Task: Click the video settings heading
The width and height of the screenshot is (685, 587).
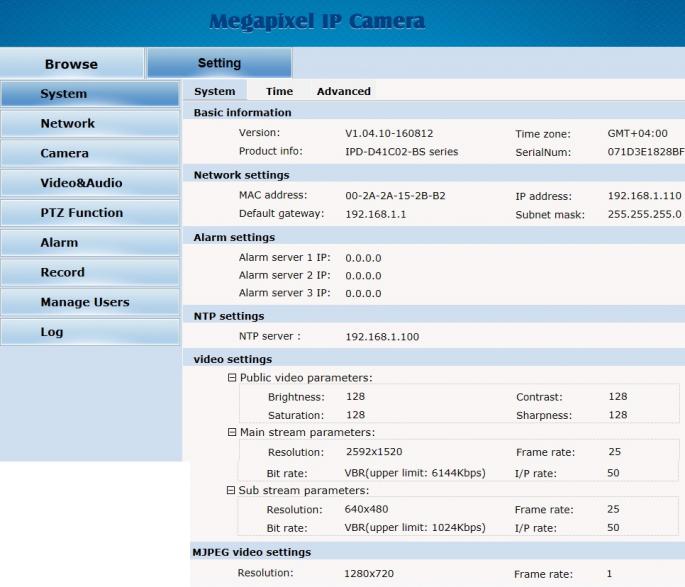Action: [233, 359]
